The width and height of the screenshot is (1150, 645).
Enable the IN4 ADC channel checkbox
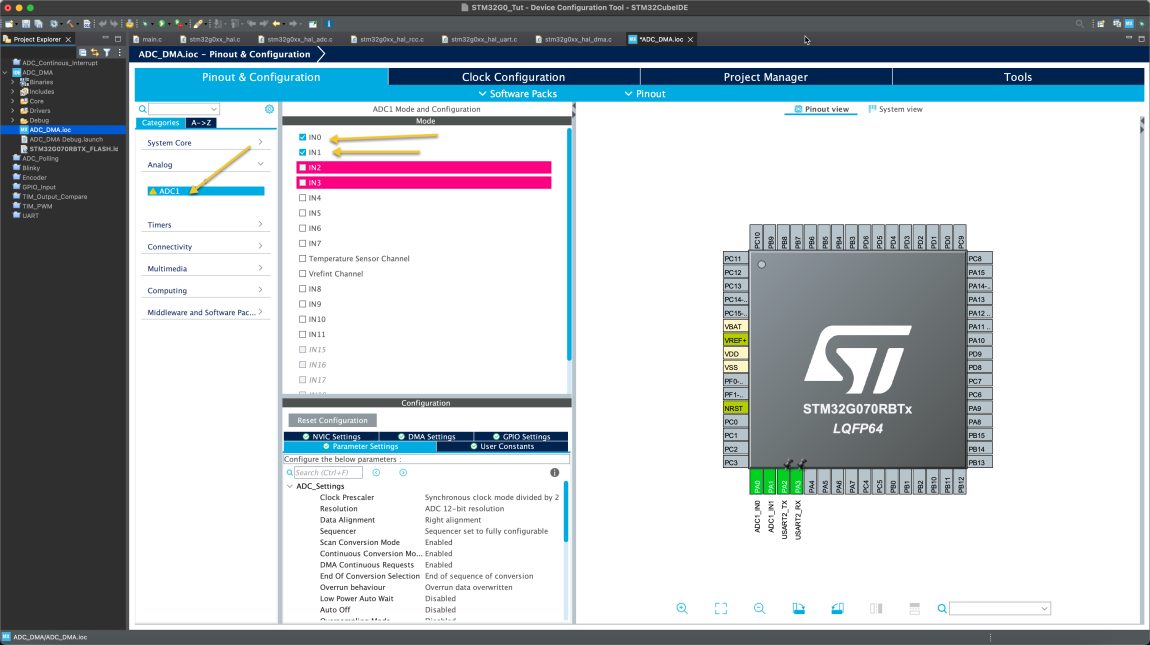tap(303, 197)
